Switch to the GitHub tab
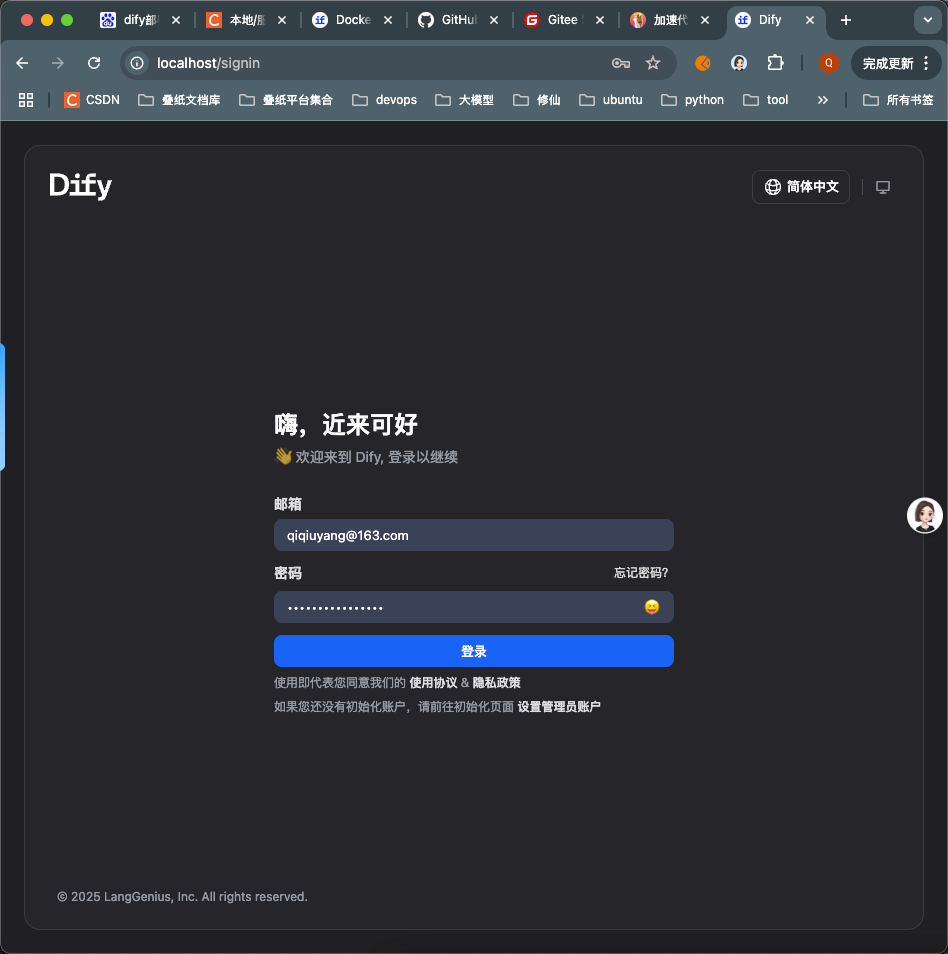 [449, 20]
